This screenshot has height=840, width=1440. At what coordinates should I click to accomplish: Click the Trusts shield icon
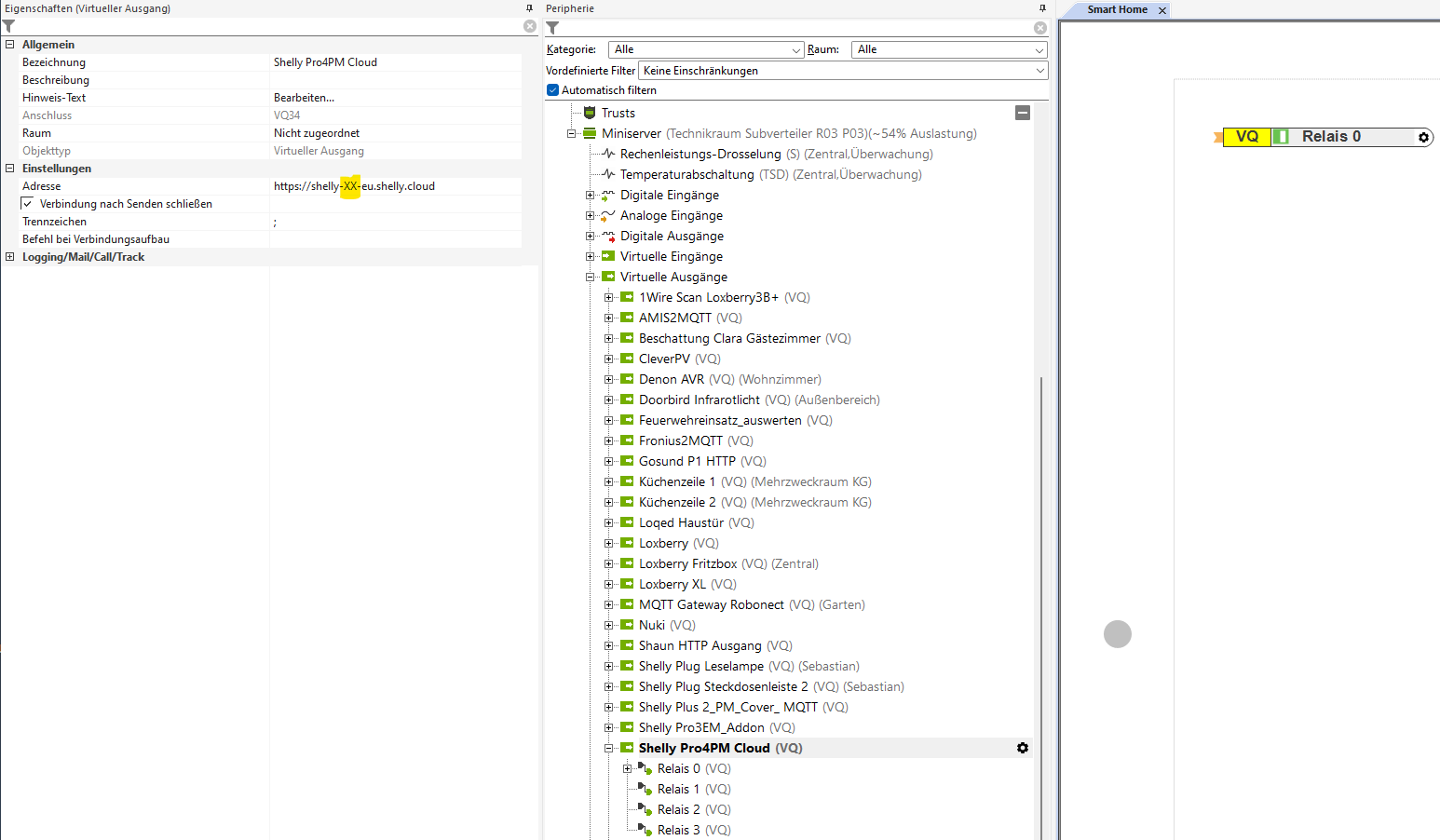coord(590,113)
